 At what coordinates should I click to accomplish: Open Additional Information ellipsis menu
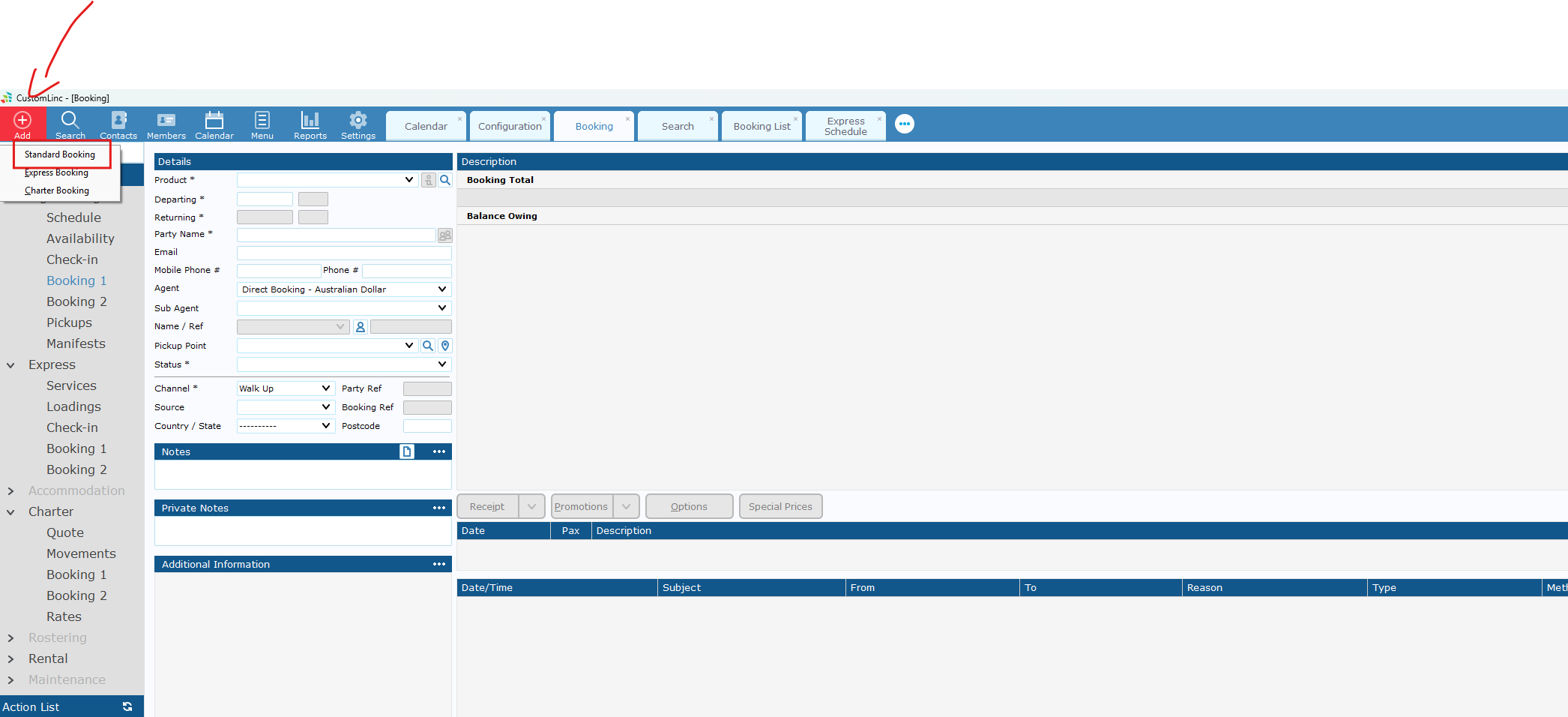coord(439,564)
